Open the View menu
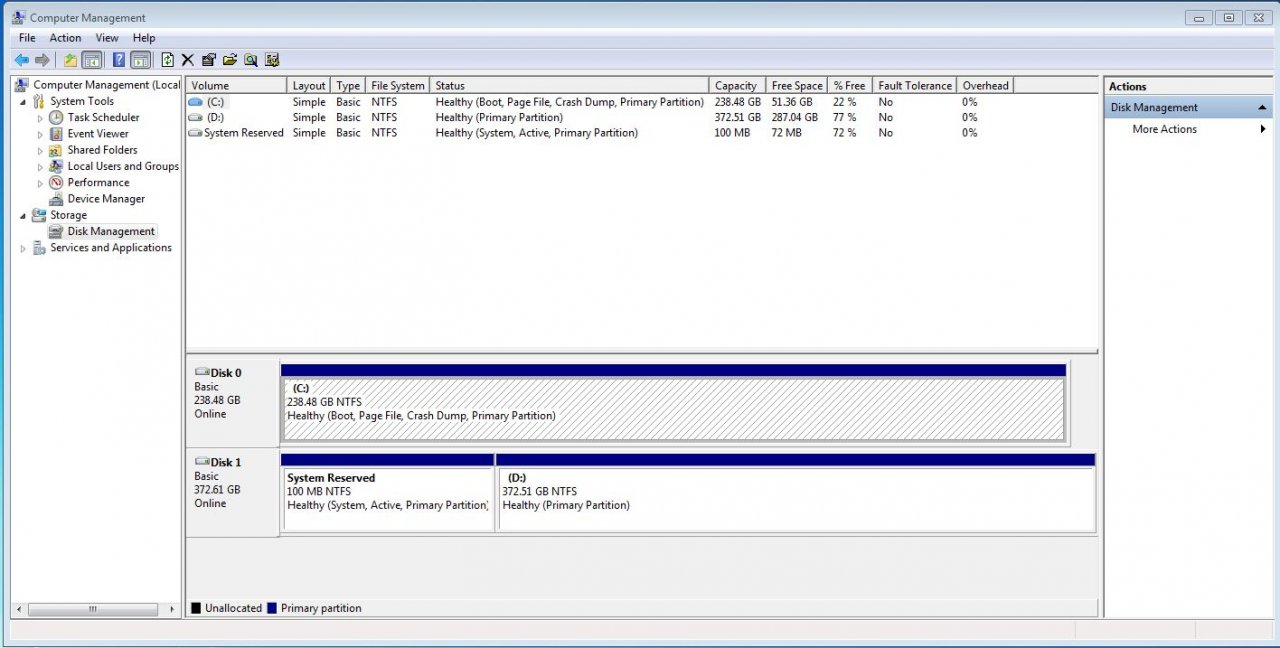Viewport: 1280px width, 648px height. [107, 38]
